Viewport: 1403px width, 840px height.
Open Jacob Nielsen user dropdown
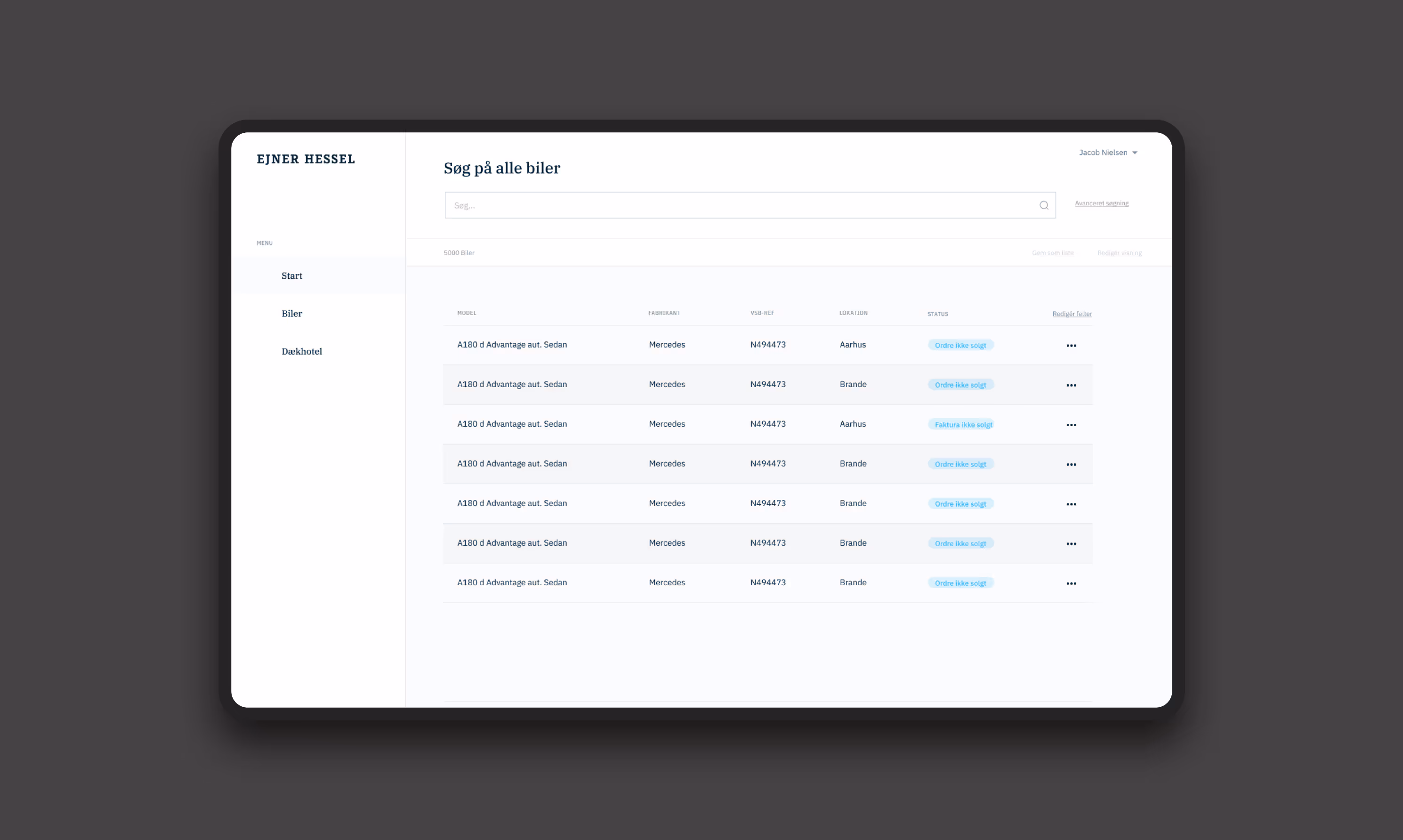tap(1108, 152)
